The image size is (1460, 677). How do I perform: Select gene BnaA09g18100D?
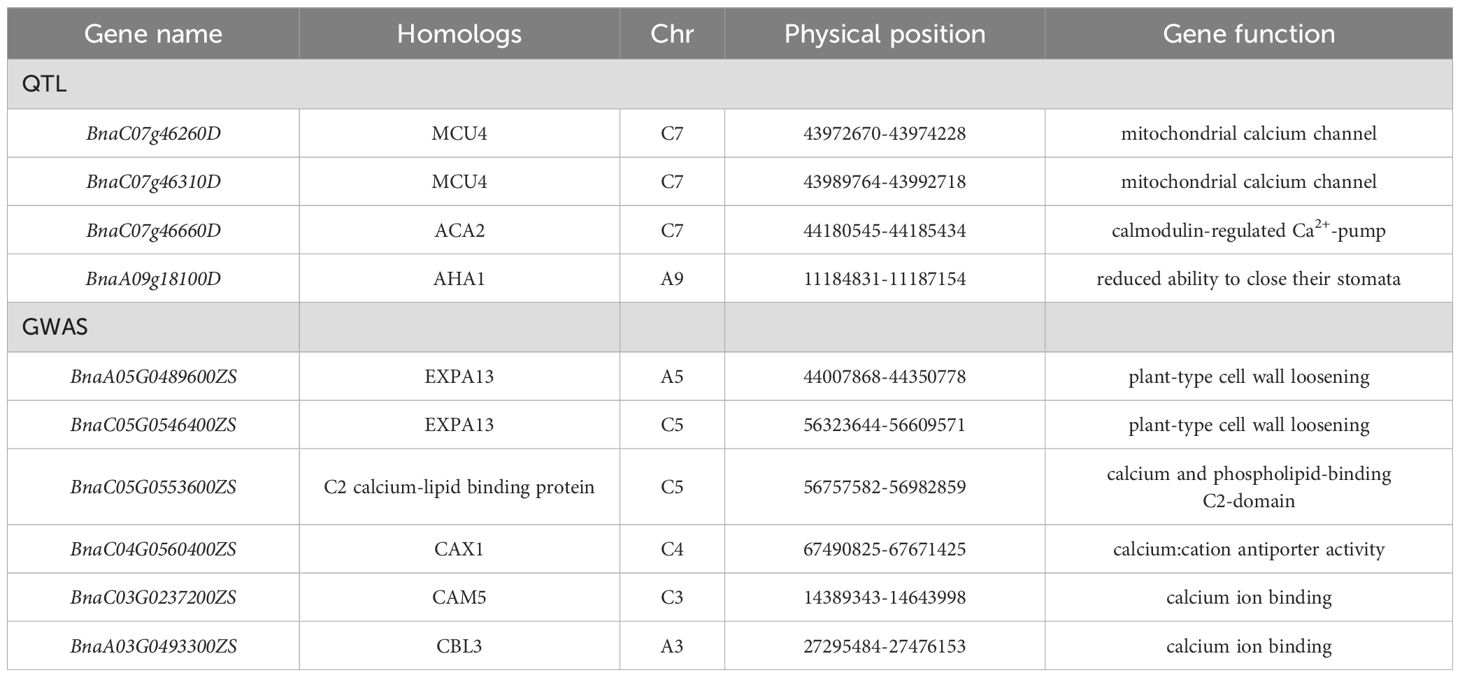[153, 279]
